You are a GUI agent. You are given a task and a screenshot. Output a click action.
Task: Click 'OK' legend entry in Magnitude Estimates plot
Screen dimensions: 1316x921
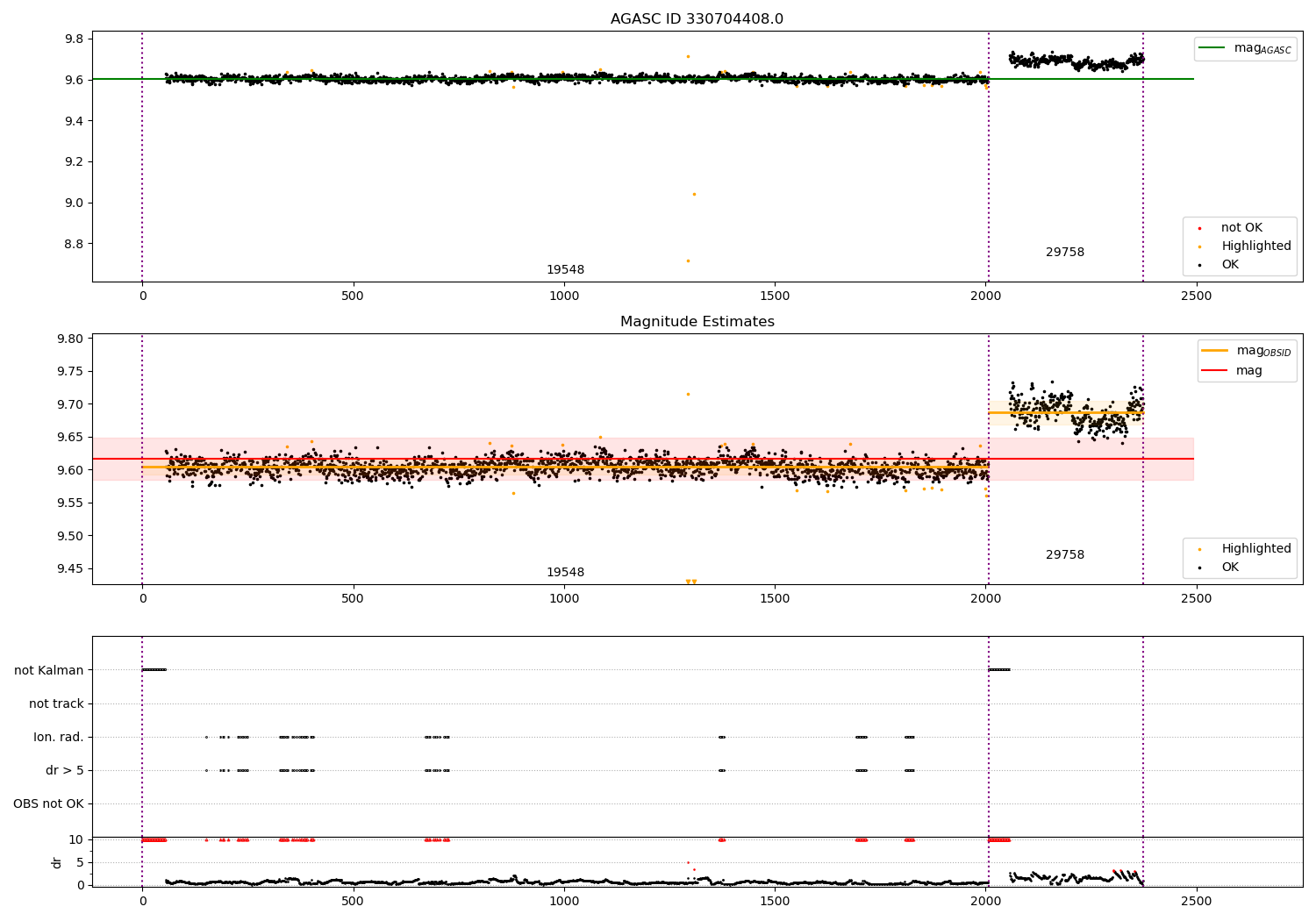1219,568
